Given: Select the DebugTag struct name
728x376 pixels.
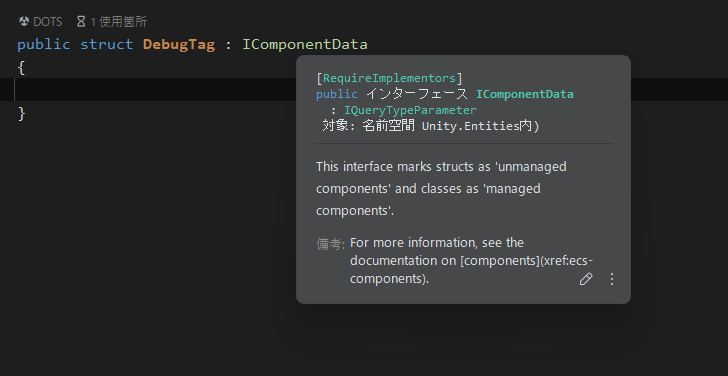Looking at the screenshot, I should tap(179, 45).
